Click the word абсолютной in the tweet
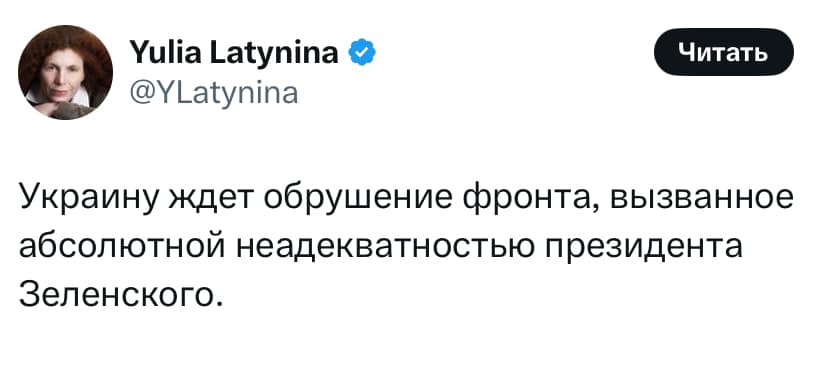Screen dimensions: 828x366 [122, 248]
